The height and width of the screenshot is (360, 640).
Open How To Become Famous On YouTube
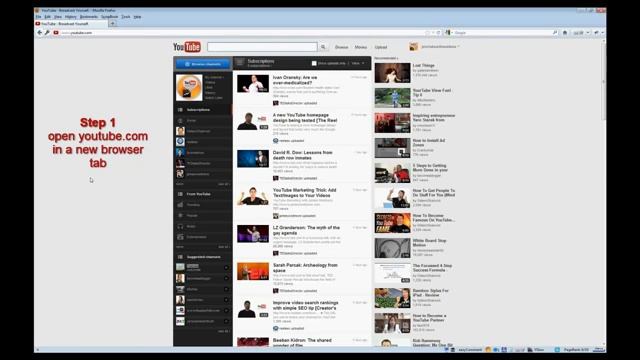point(433,218)
